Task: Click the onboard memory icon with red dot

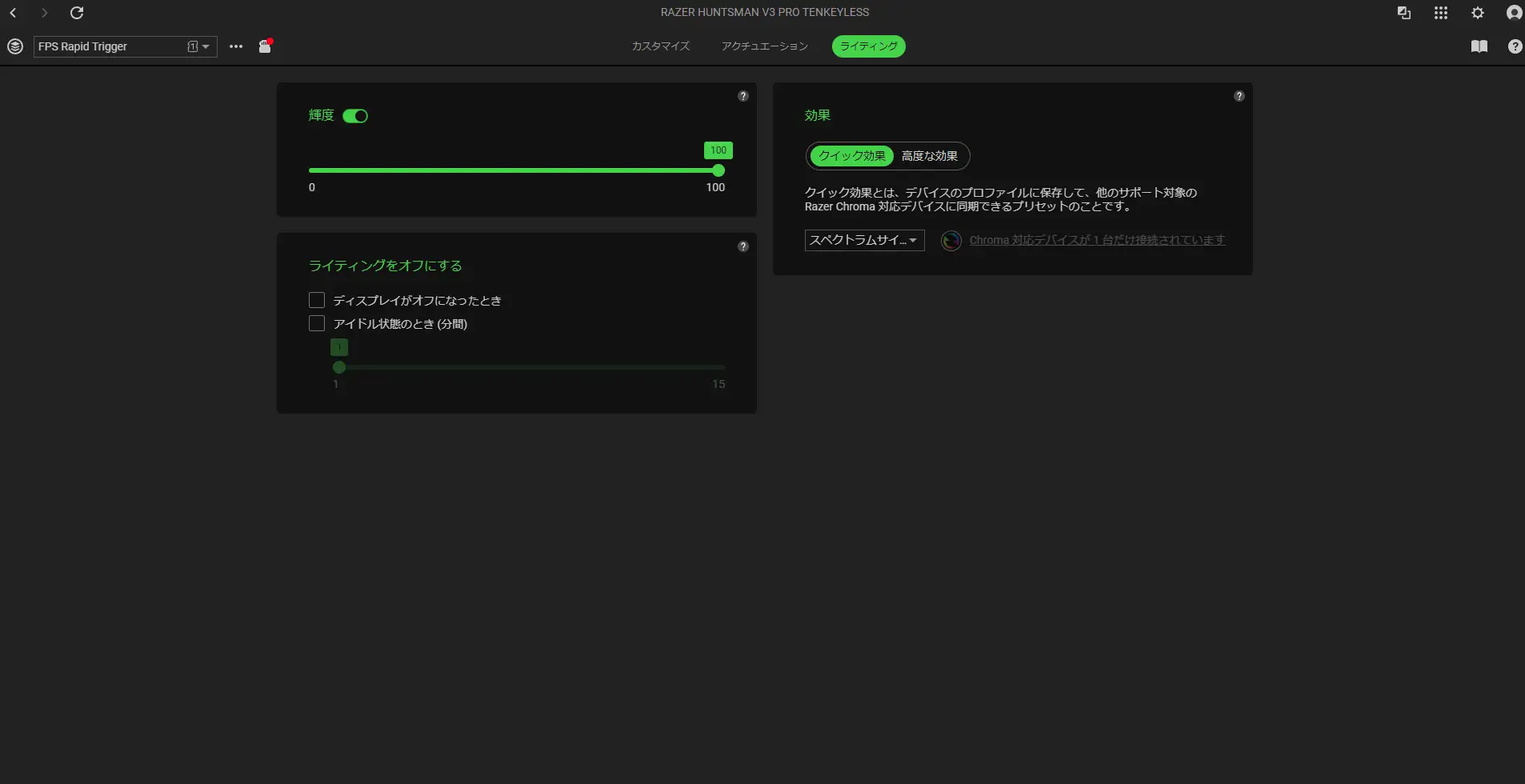Action: [x=266, y=46]
